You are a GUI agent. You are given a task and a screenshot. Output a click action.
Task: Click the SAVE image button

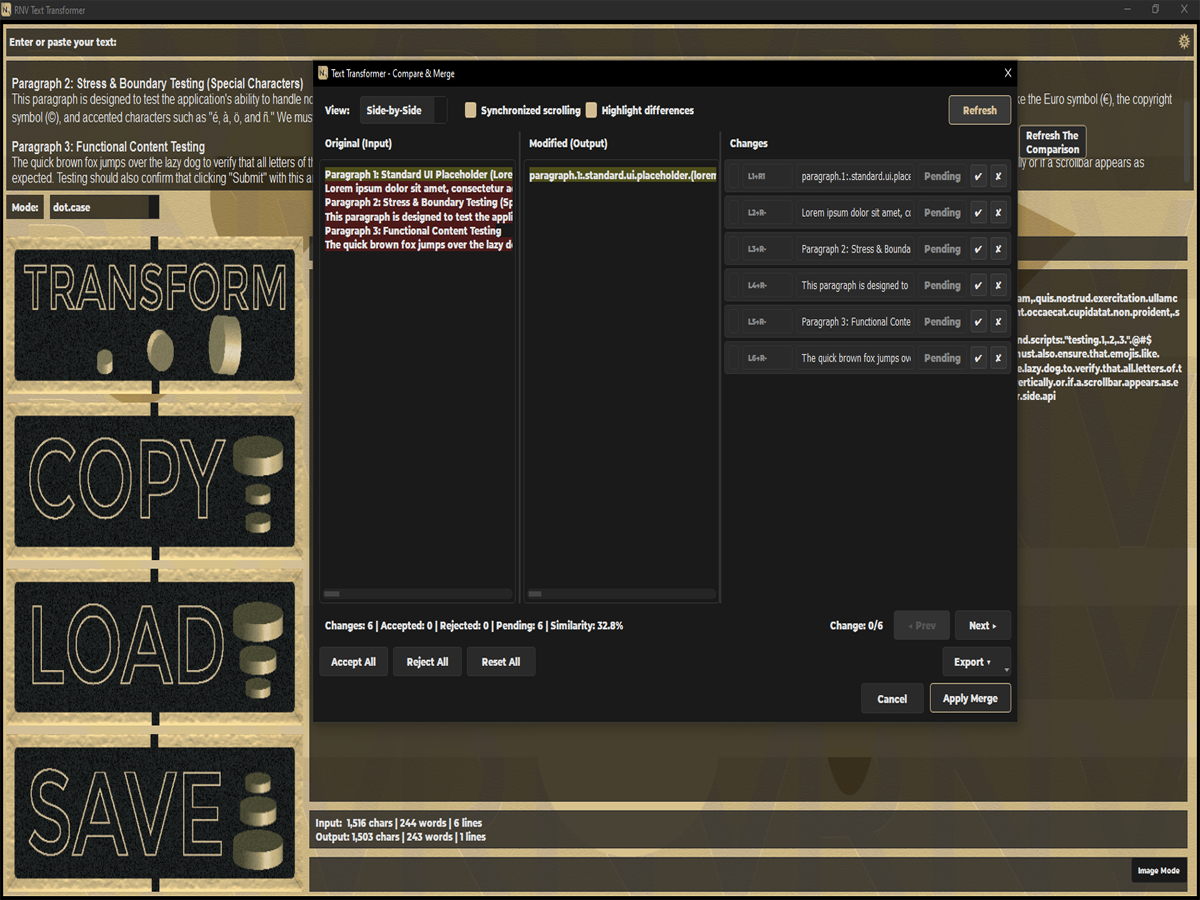point(155,812)
